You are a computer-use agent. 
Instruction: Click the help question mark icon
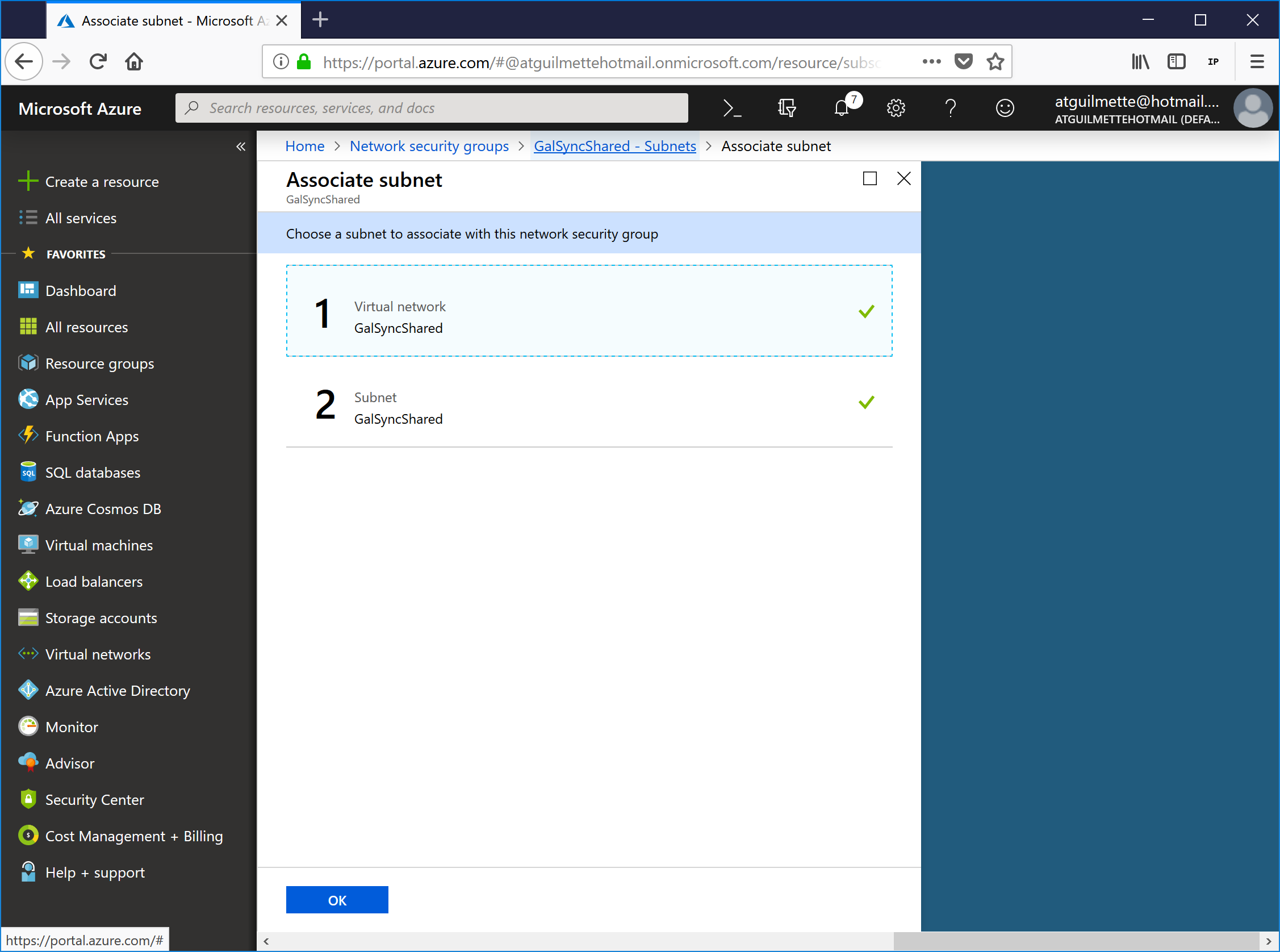click(x=950, y=108)
